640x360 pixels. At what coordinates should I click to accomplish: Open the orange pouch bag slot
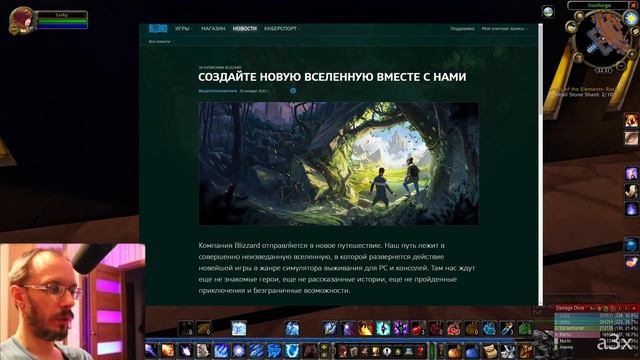[x=454, y=351]
